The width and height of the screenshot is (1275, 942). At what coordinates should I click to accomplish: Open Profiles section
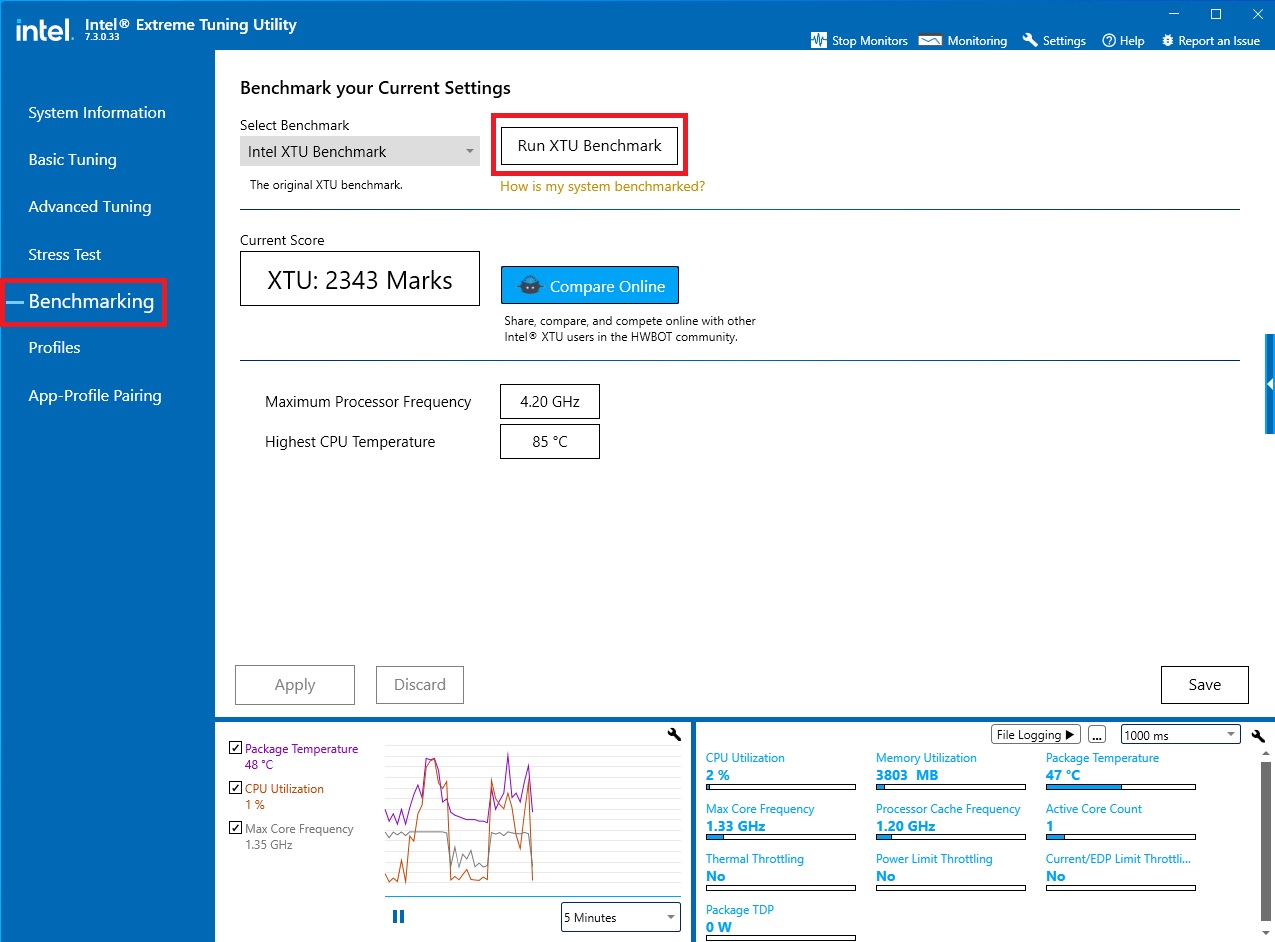54,348
